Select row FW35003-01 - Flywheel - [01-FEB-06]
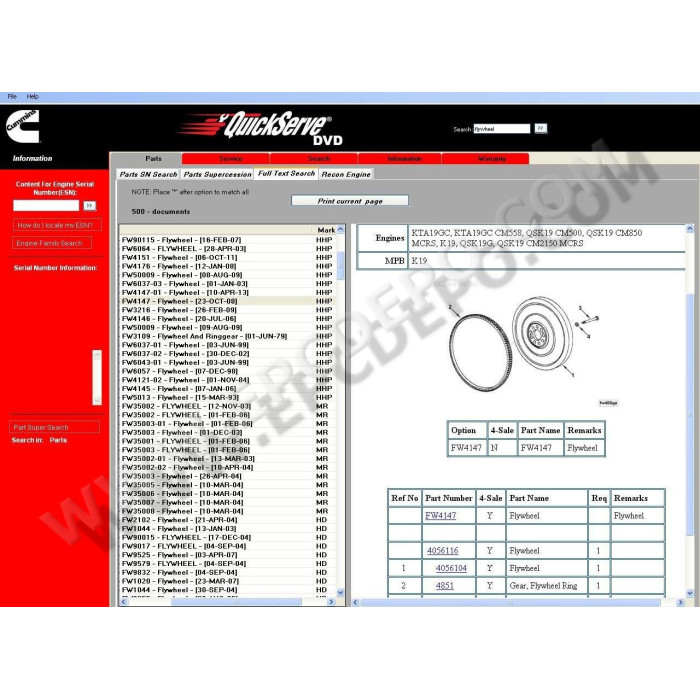The width and height of the screenshot is (700, 700). tap(228, 424)
